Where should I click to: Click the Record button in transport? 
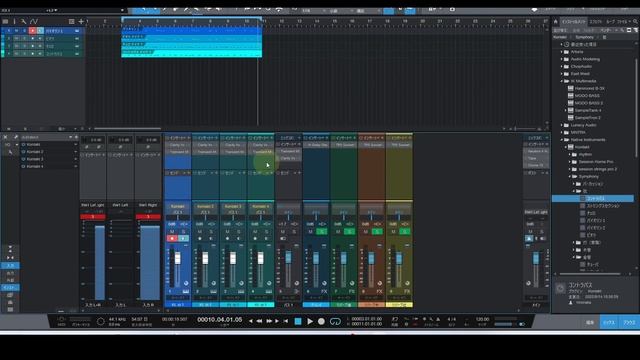coord(321,322)
